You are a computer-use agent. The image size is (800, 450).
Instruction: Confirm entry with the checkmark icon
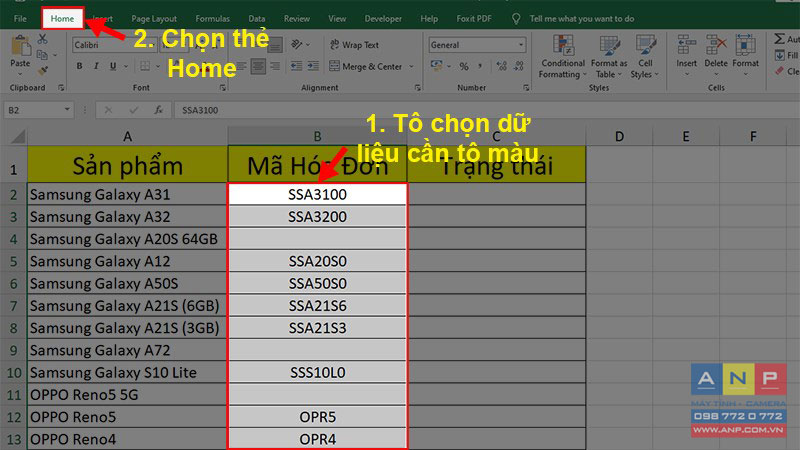point(134,110)
